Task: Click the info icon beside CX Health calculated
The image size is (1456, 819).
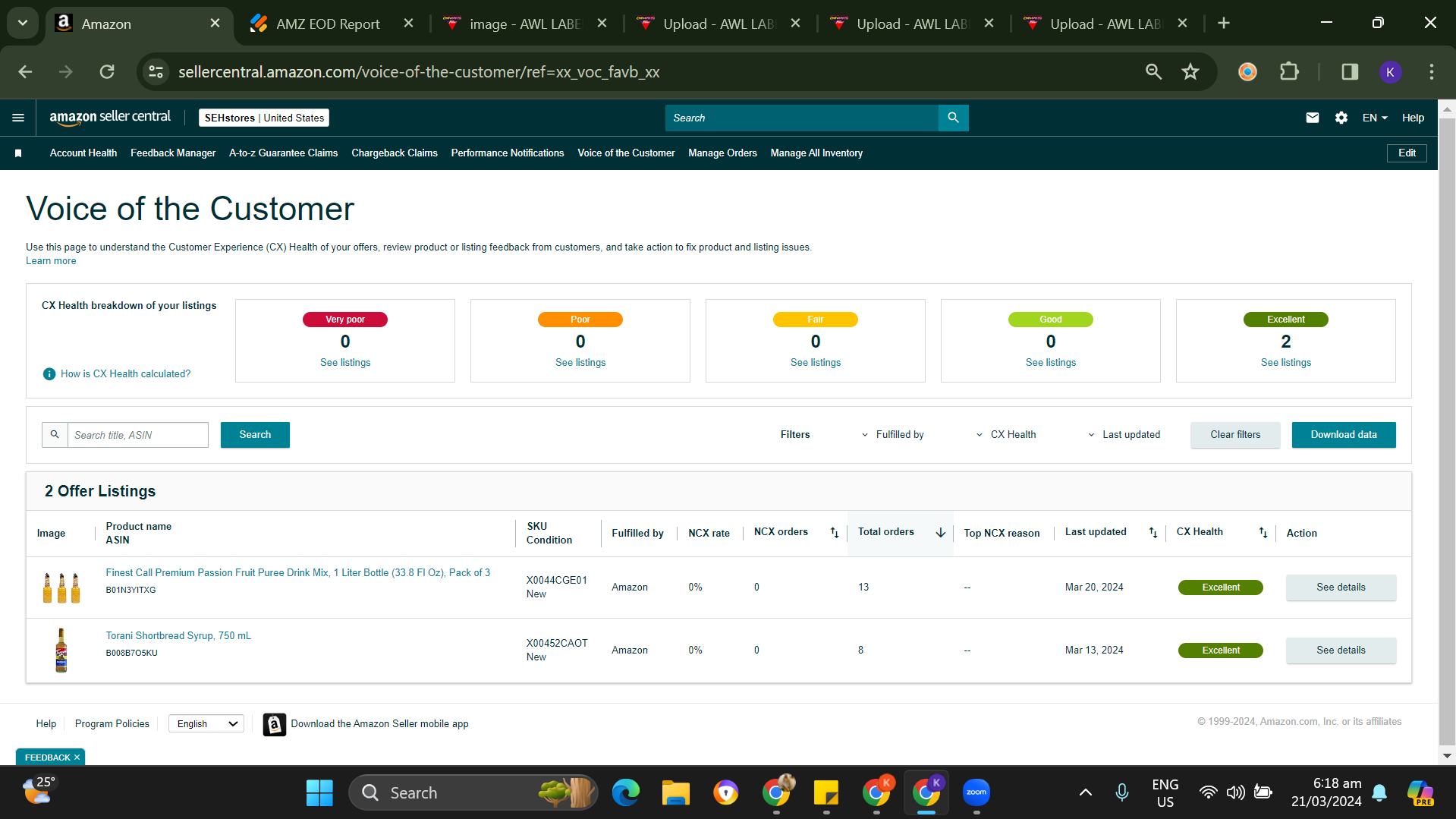Action: point(49,374)
